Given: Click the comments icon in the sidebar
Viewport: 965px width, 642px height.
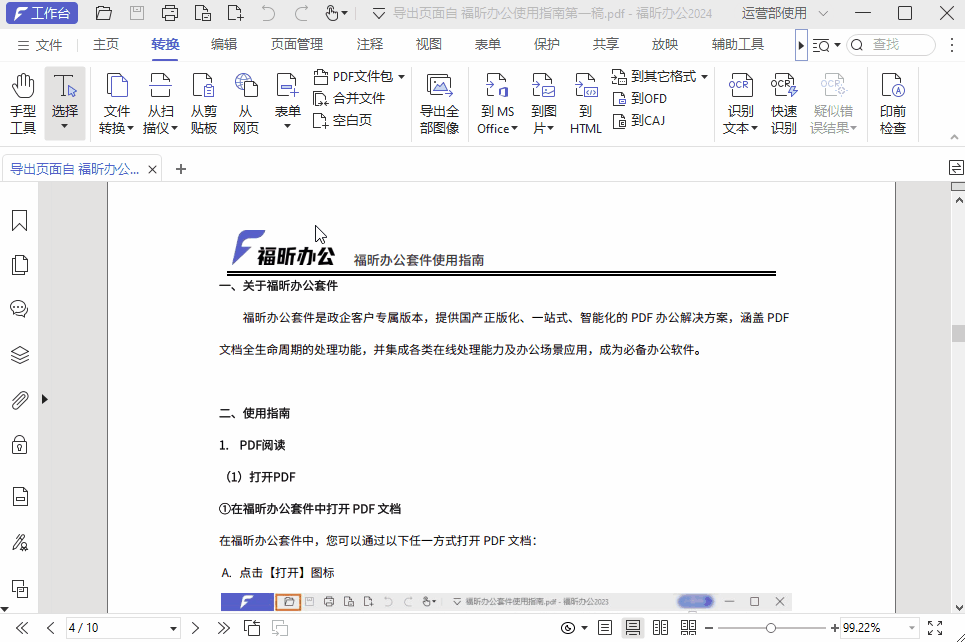Looking at the screenshot, I should 19,309.
